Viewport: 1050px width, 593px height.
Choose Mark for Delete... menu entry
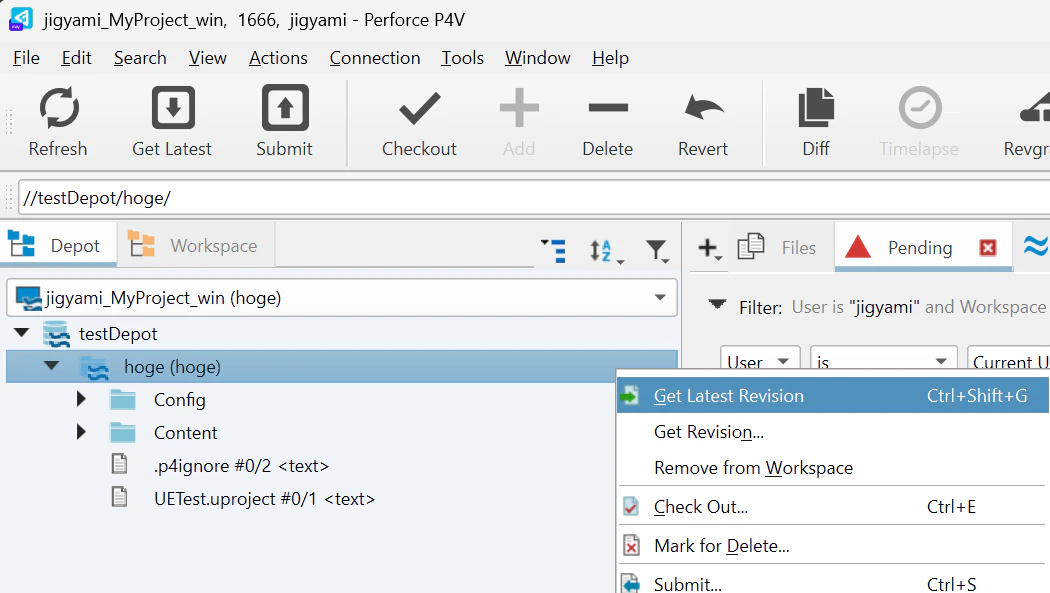point(832,545)
